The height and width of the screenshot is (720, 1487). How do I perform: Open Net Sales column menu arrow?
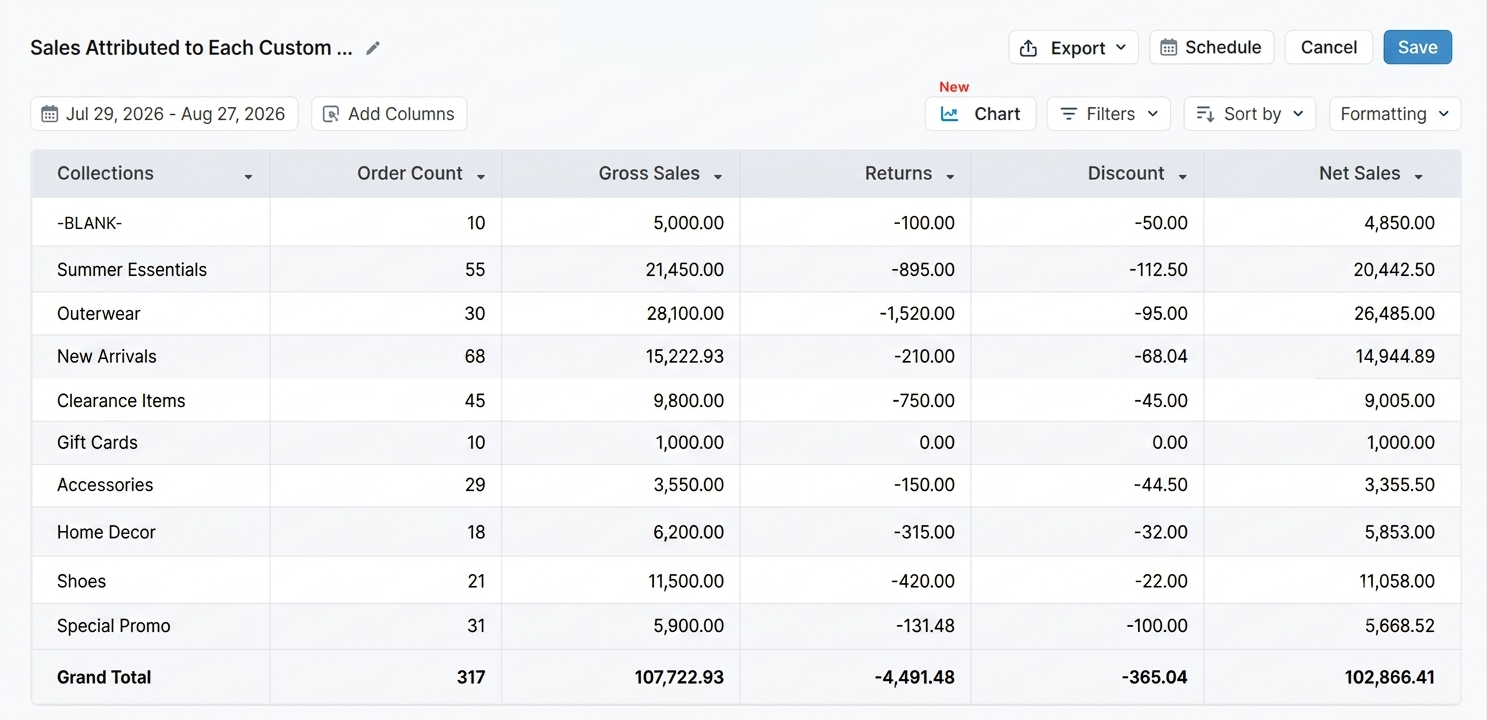pos(1418,176)
